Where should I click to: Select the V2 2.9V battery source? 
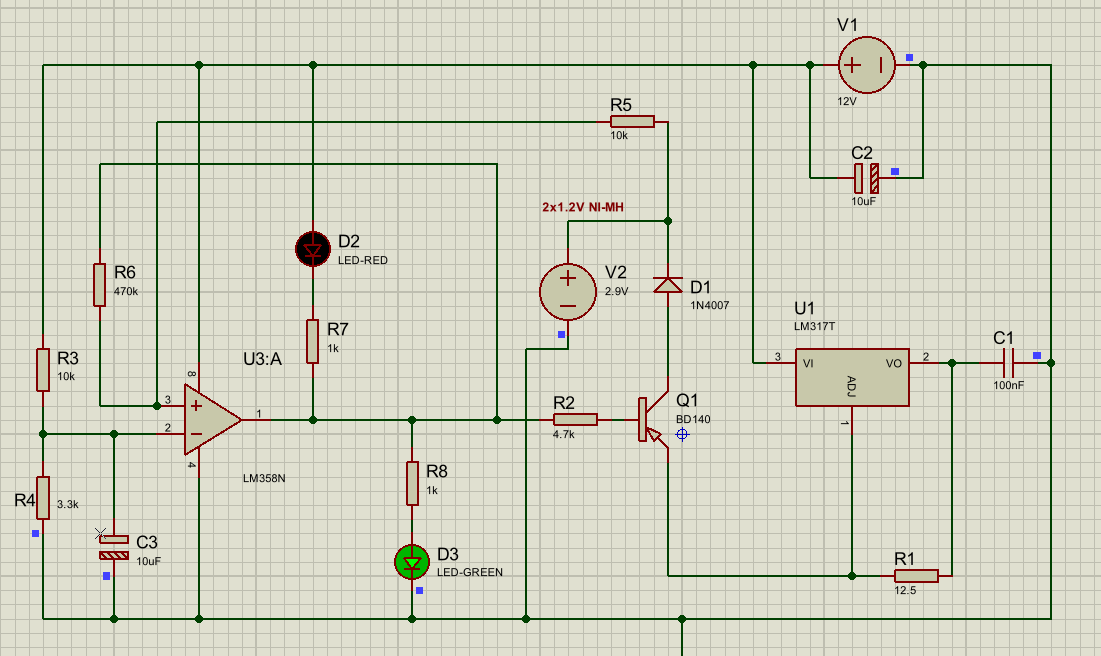pyautogui.click(x=568, y=292)
